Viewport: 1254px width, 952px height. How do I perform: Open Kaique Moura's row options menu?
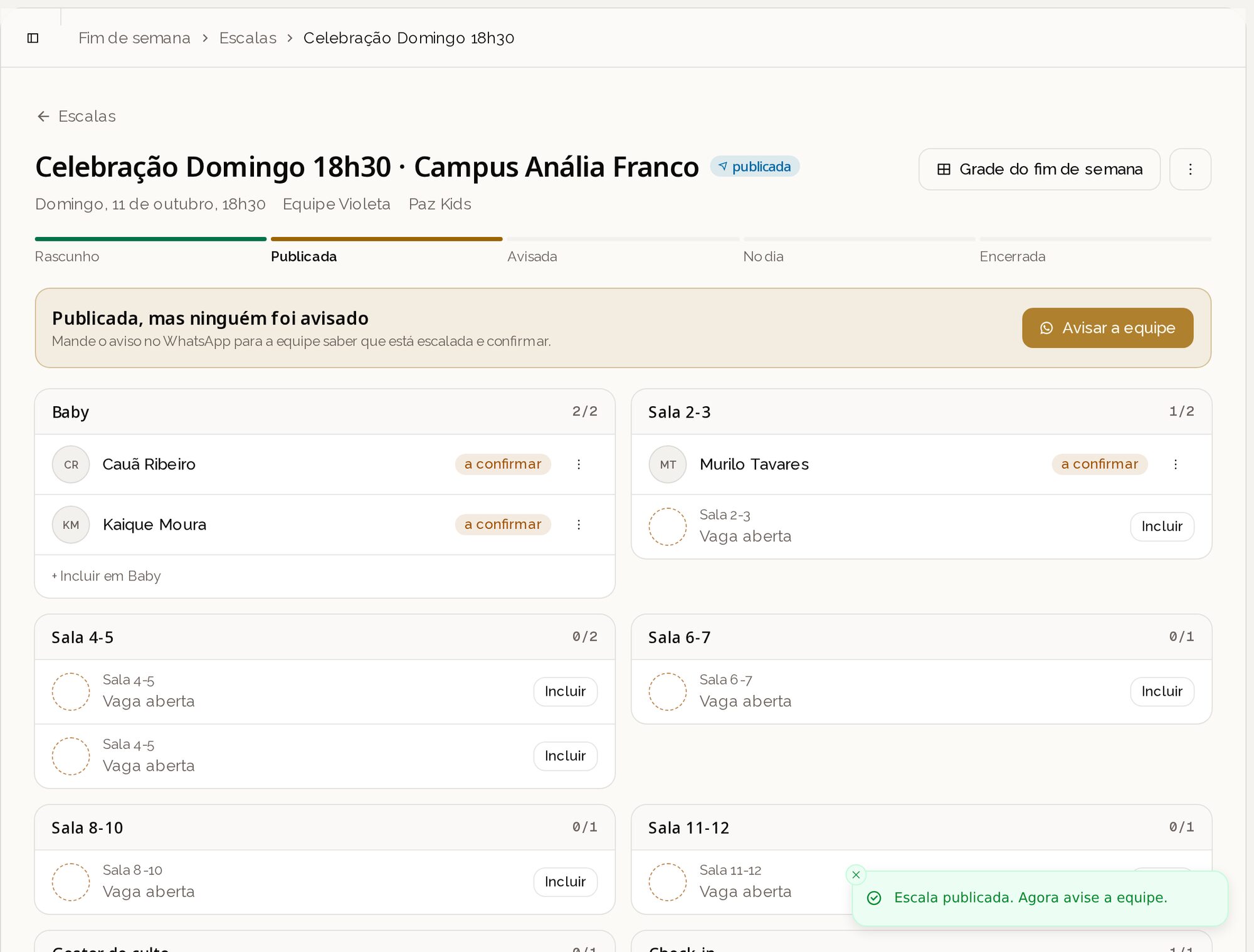(579, 525)
